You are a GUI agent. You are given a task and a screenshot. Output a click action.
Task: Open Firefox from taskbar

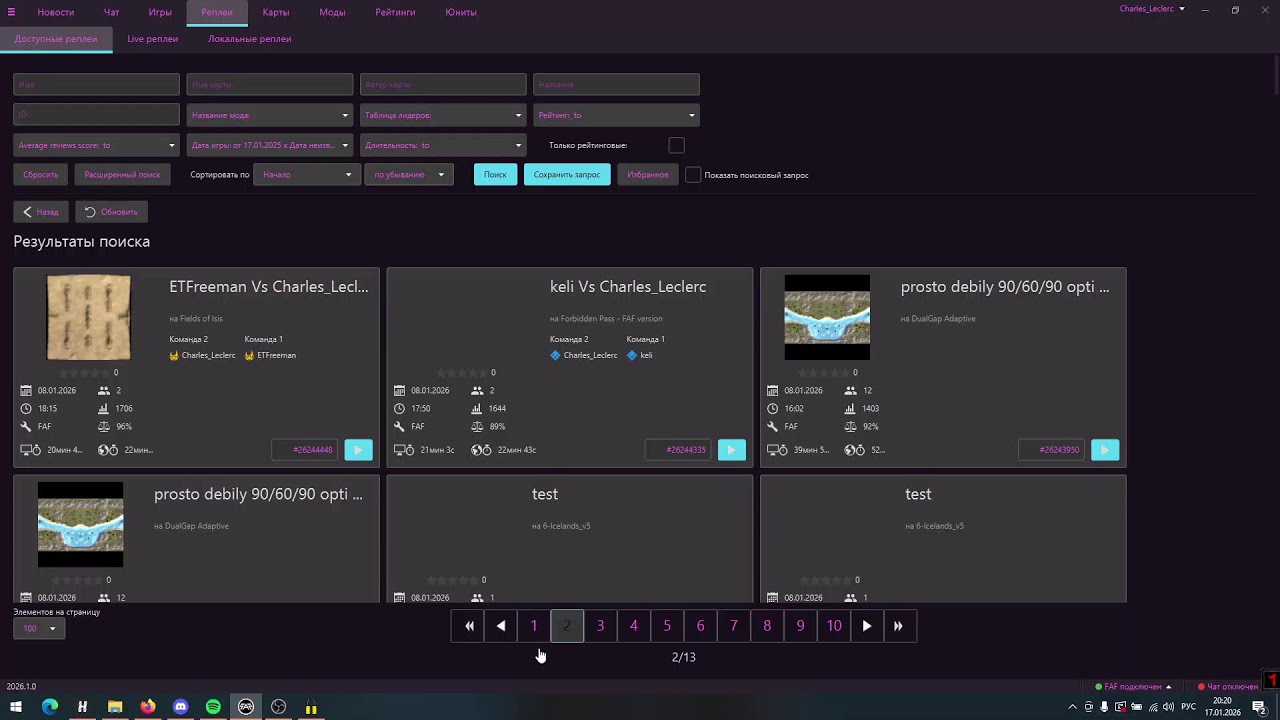pos(148,707)
